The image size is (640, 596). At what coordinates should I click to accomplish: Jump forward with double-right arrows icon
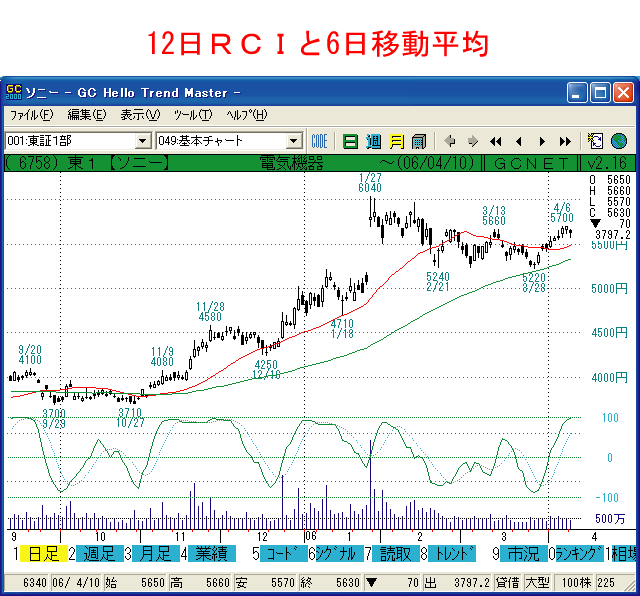pyautogui.click(x=565, y=142)
